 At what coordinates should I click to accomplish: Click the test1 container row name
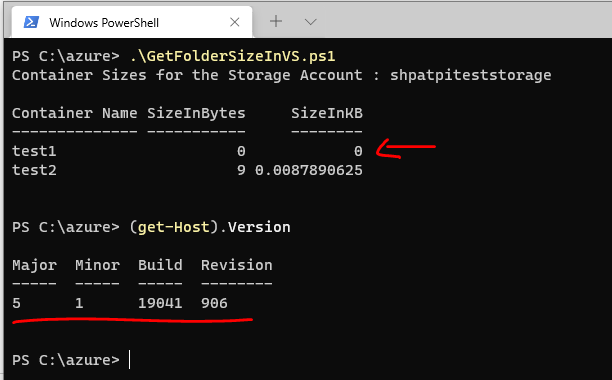pyautogui.click(x=34, y=151)
